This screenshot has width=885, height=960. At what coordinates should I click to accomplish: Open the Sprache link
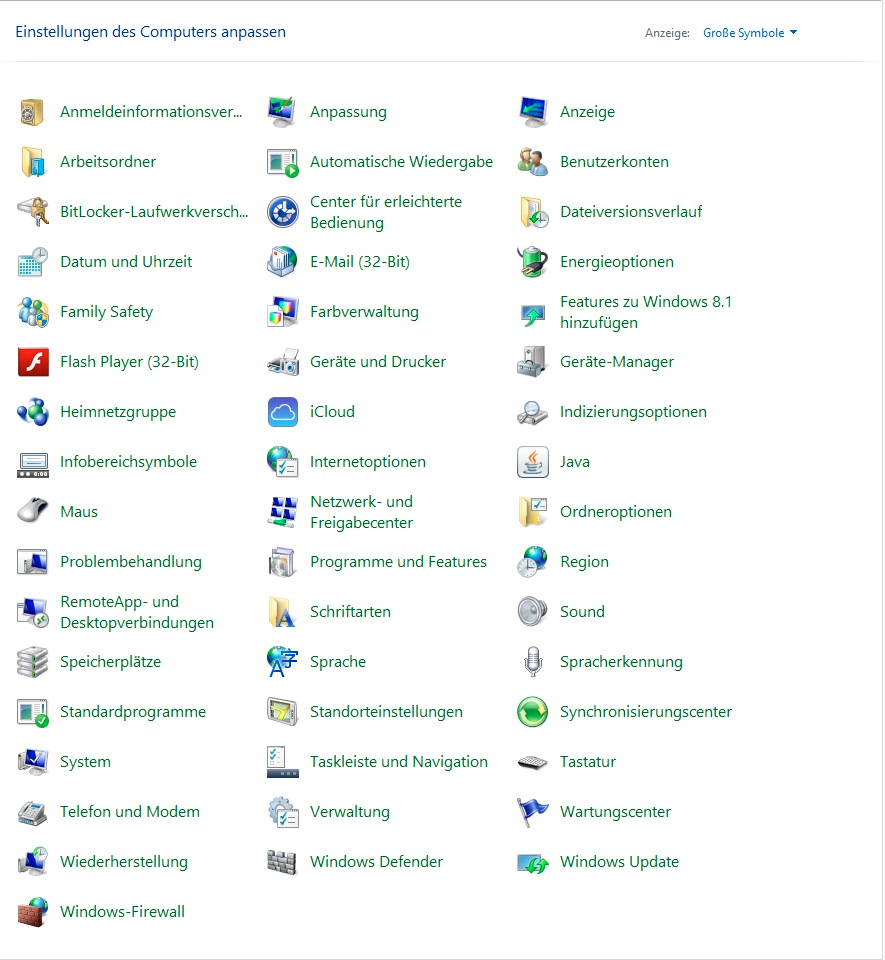[x=338, y=662]
